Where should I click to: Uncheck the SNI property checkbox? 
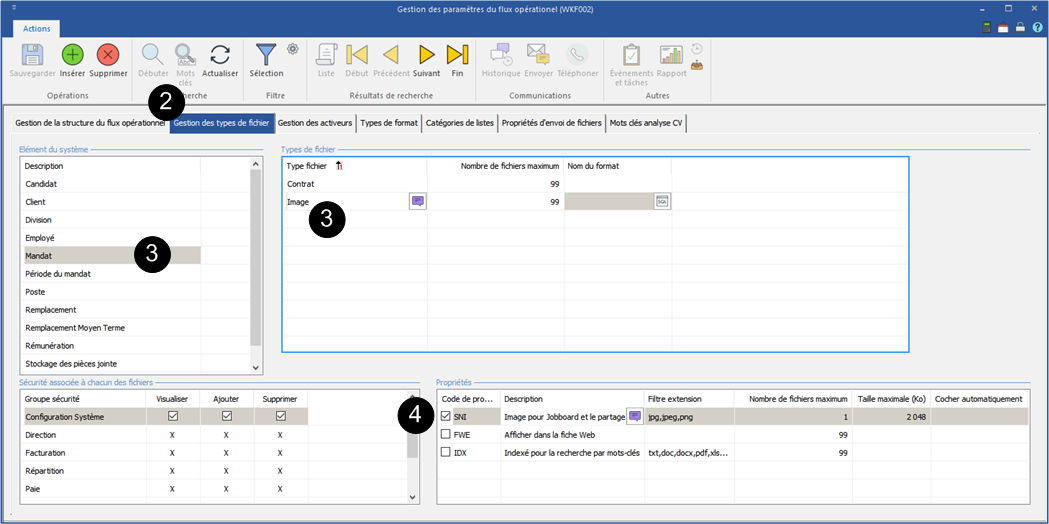coord(446,416)
